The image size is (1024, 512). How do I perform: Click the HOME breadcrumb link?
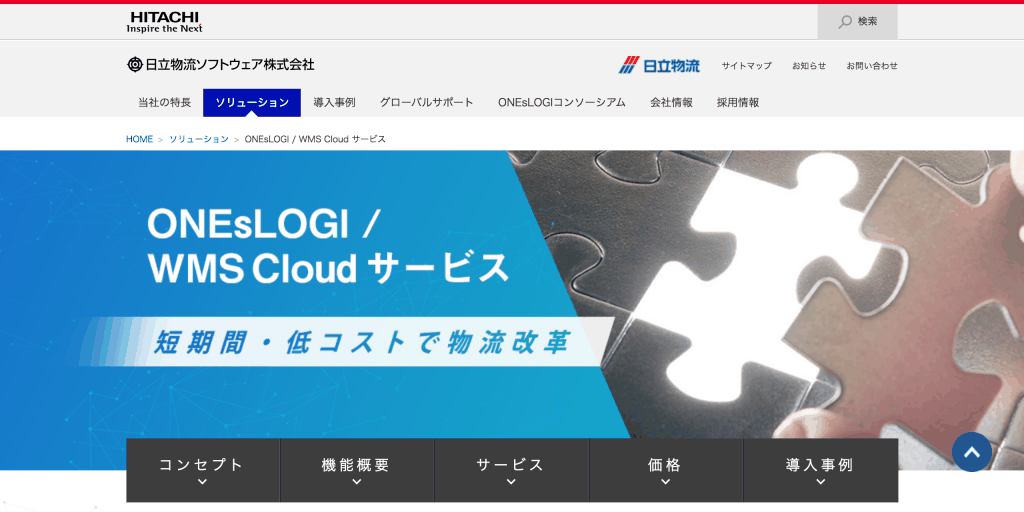pos(139,139)
